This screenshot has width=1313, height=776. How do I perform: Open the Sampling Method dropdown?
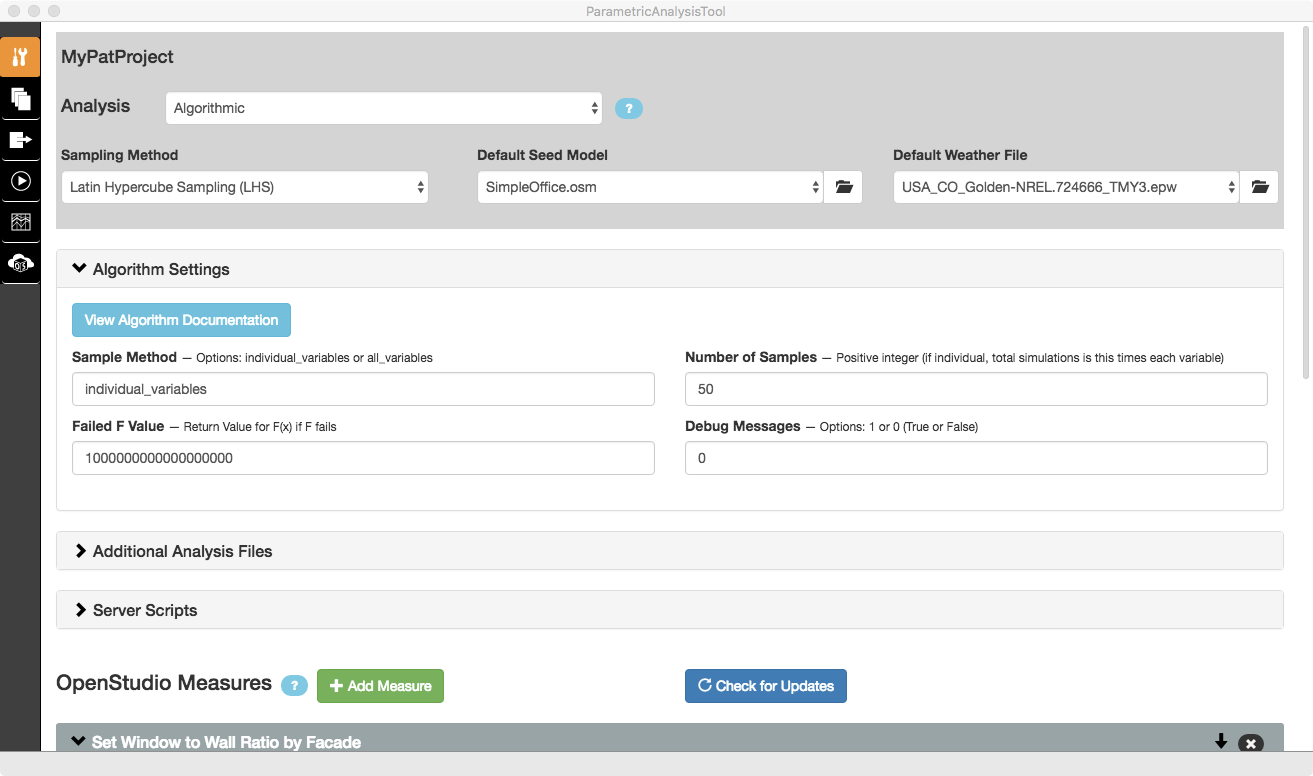244,187
